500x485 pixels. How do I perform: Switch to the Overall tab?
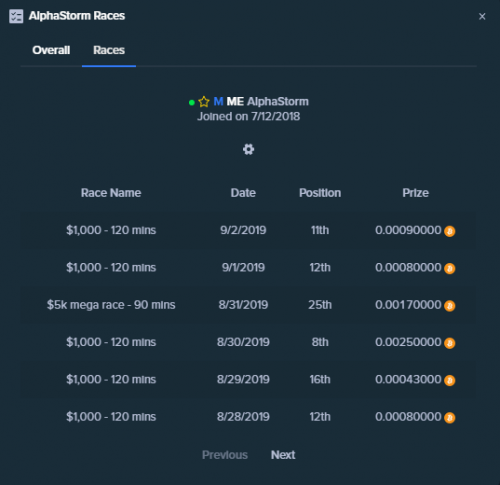pos(51,50)
